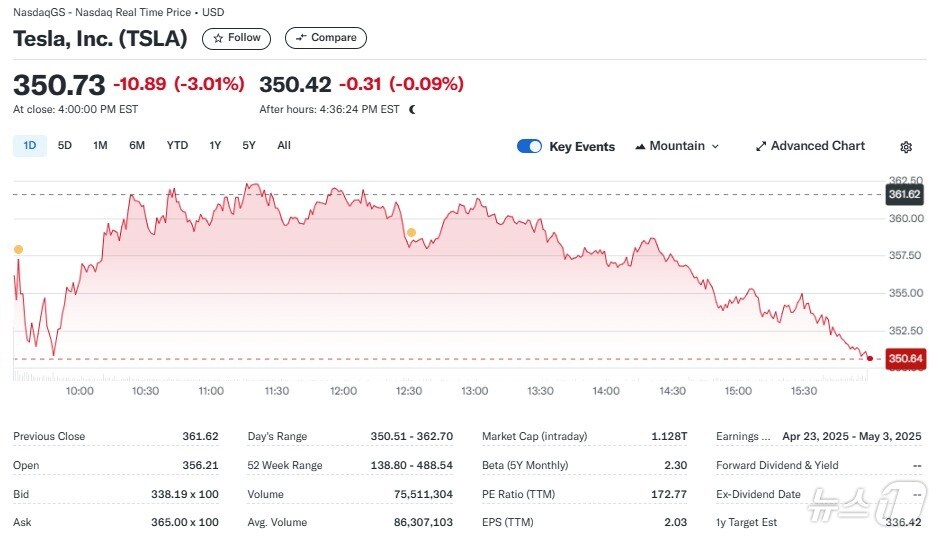Image resolution: width=937 pixels, height=538 pixels.
Task: Expand the Mountain chart type dropdown chevron
Action: tap(715, 146)
